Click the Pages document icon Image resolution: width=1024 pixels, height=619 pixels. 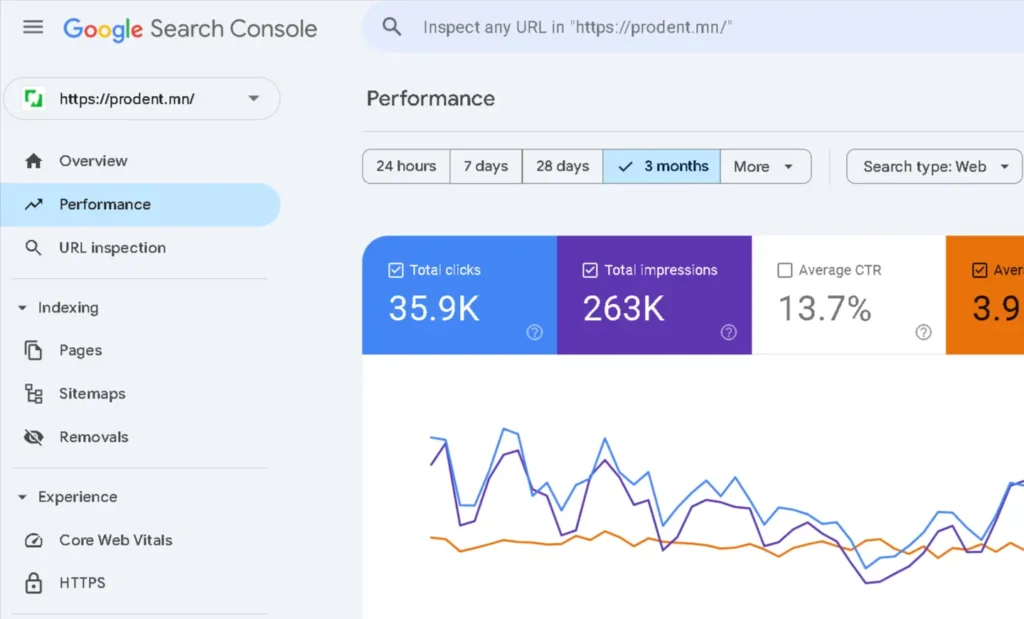click(33, 351)
